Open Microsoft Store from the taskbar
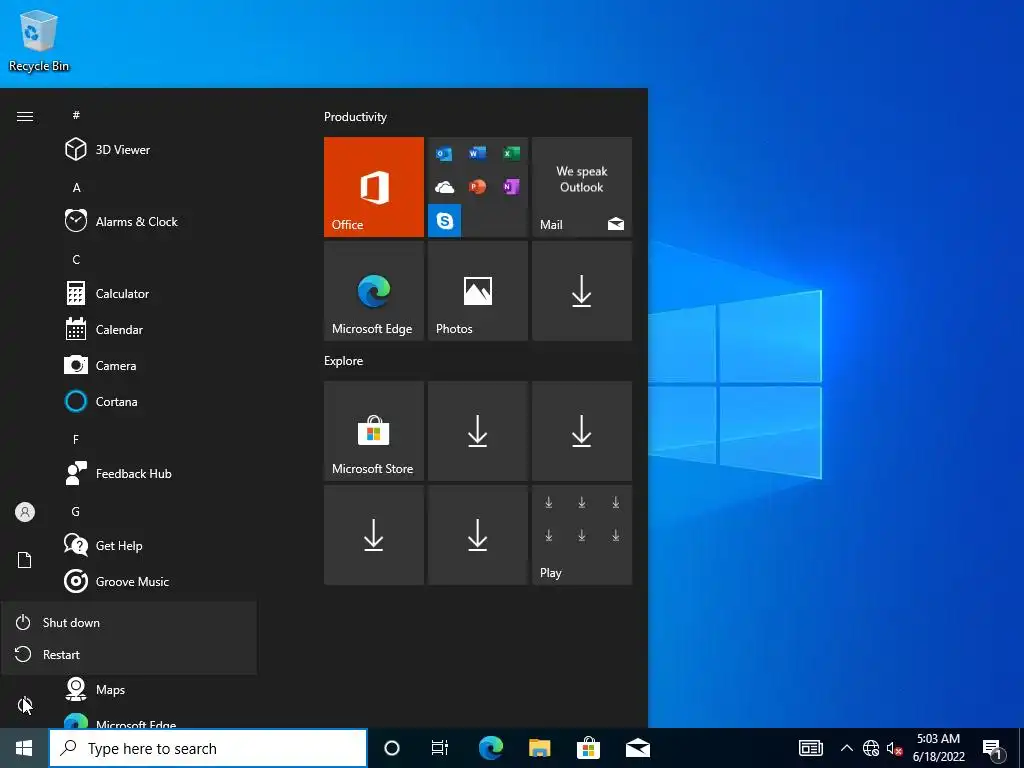Screen dimensions: 1024x768 (588, 748)
